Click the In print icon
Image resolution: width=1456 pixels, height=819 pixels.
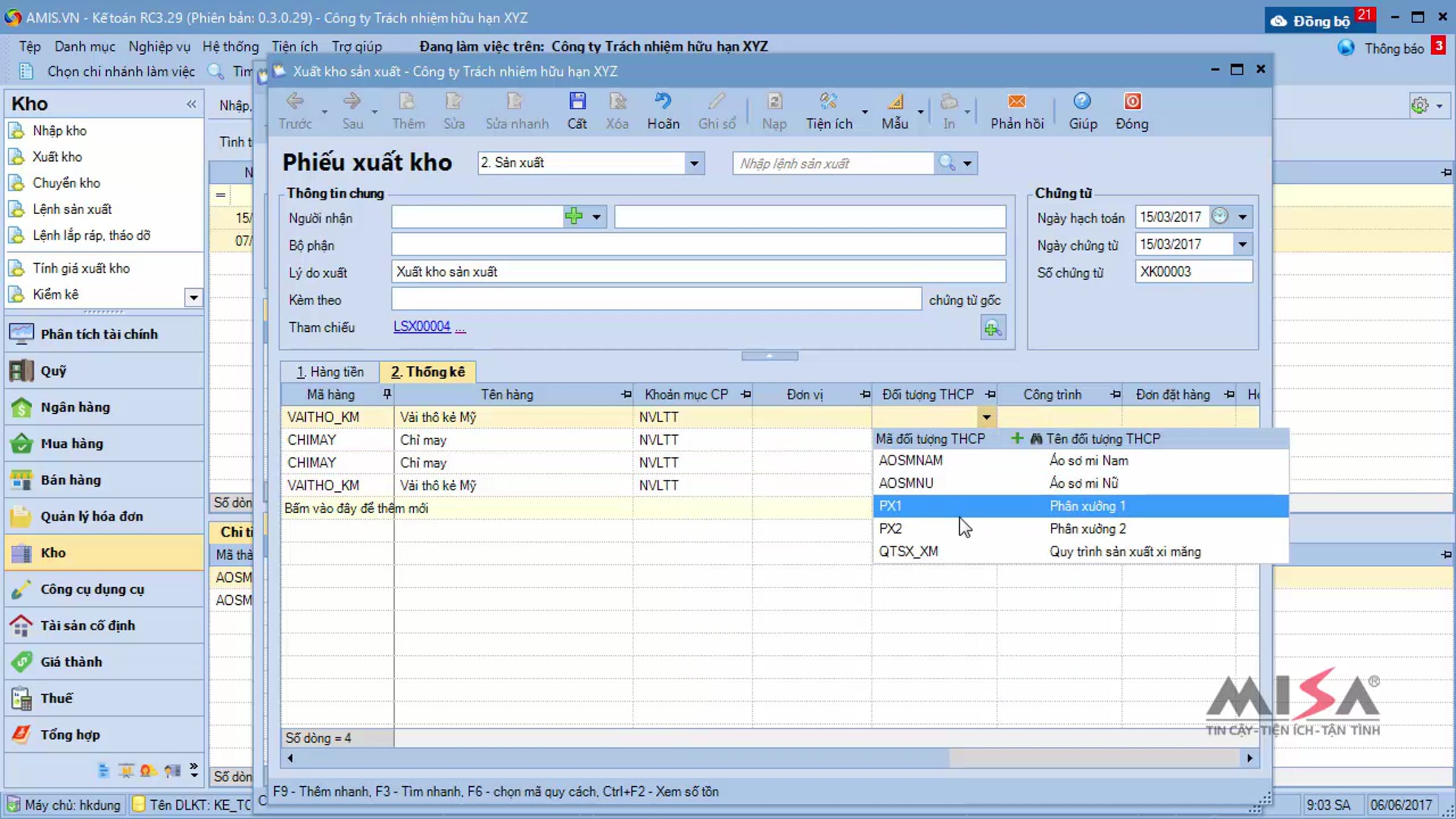949,101
